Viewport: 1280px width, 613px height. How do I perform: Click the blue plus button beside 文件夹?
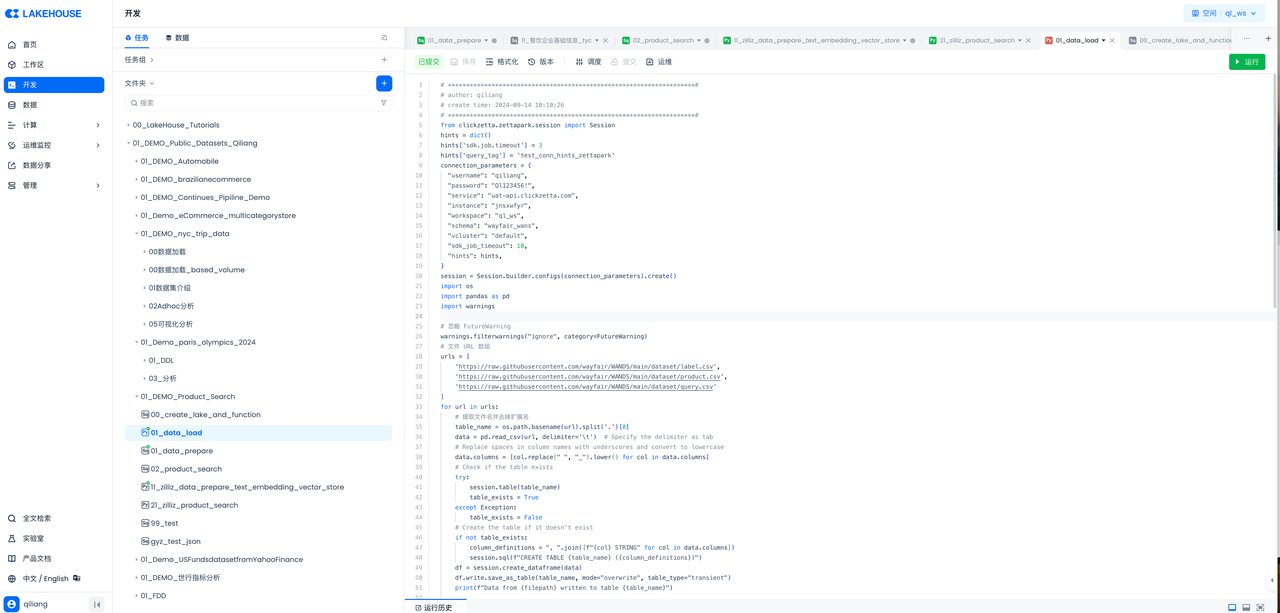pos(384,84)
